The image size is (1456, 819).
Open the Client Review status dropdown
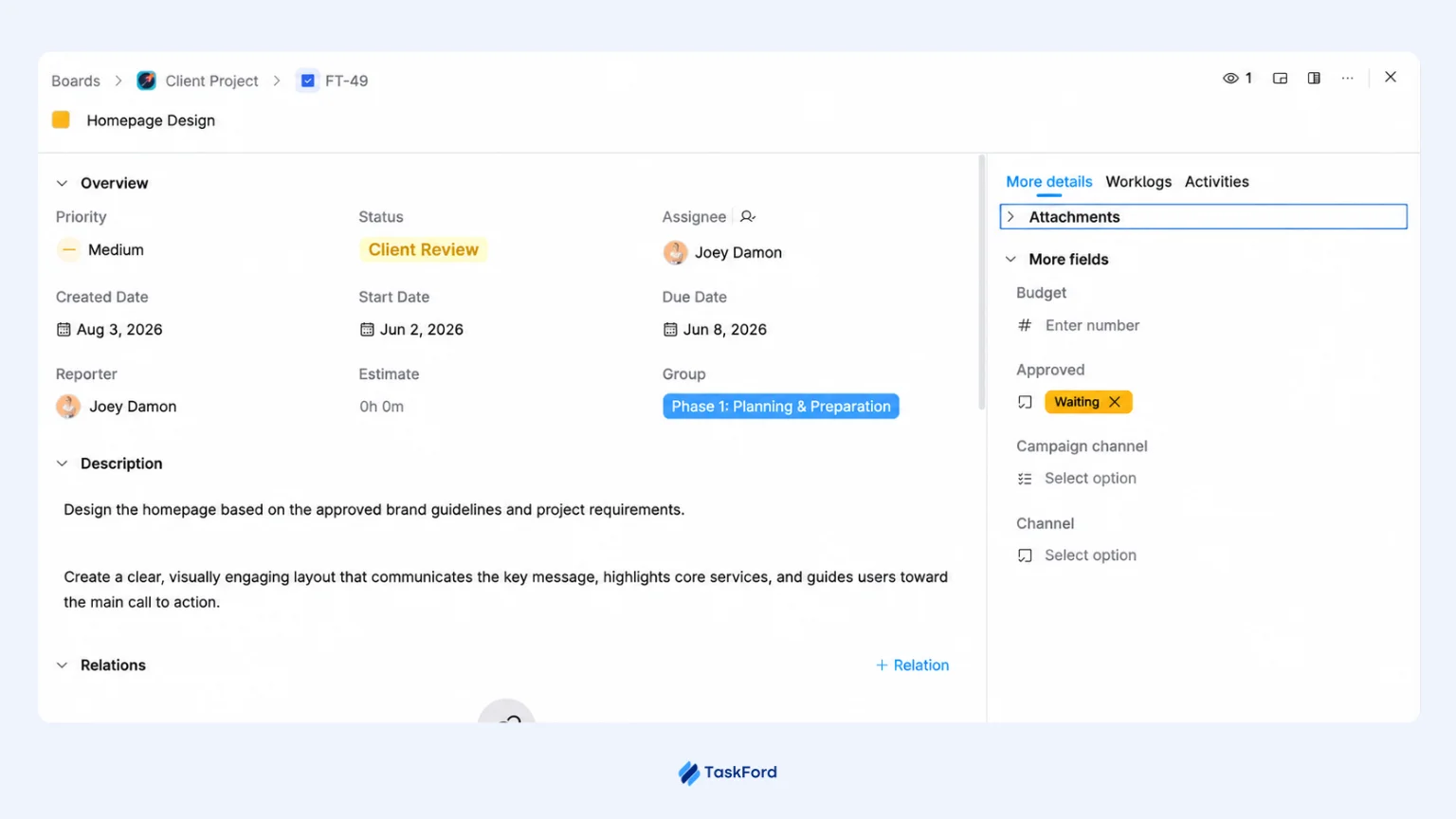424,249
